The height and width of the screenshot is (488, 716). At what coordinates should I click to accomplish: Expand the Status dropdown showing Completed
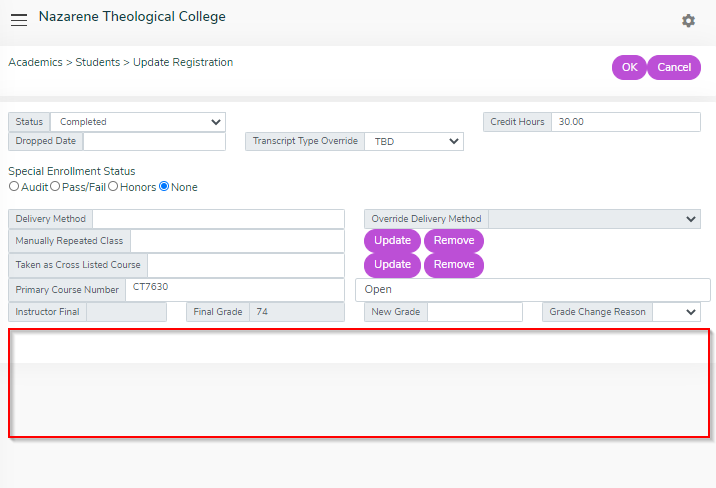tap(138, 122)
